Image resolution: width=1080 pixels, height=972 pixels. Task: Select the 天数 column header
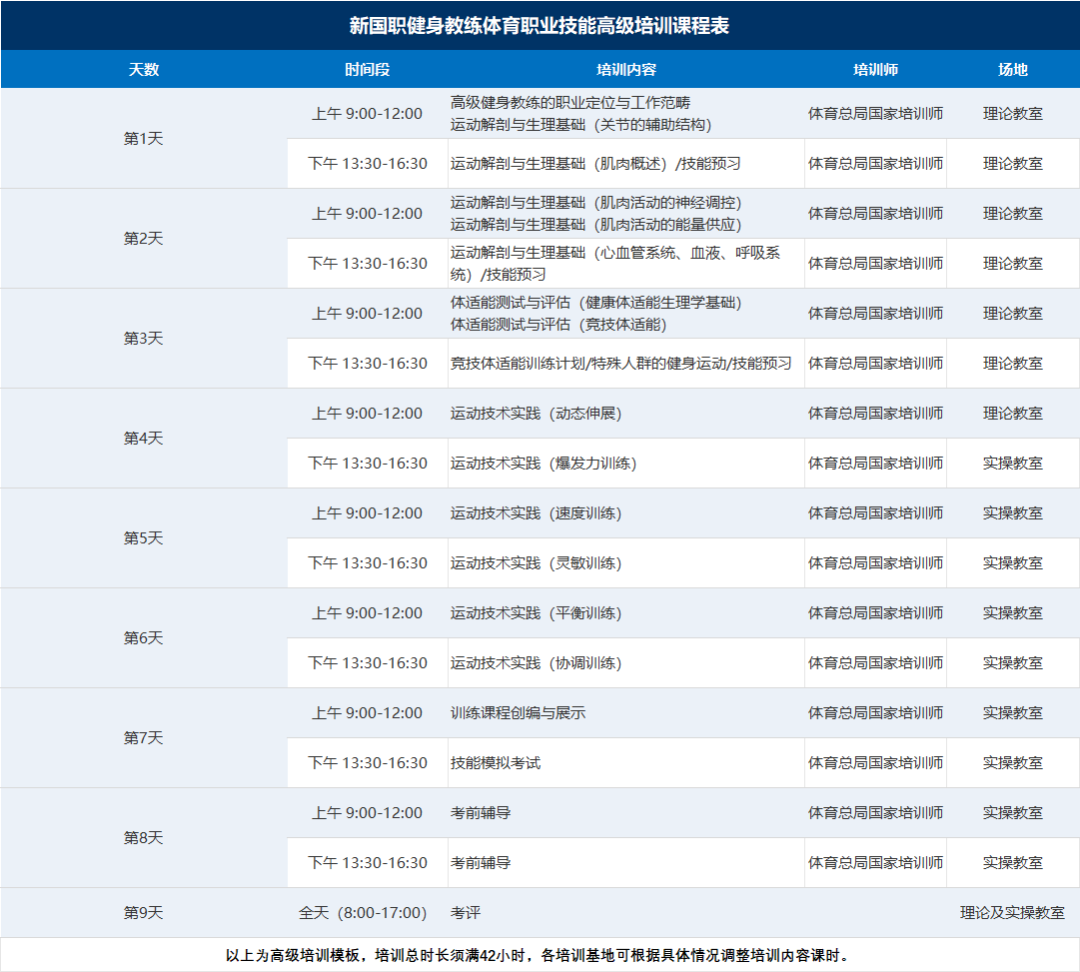pos(143,70)
